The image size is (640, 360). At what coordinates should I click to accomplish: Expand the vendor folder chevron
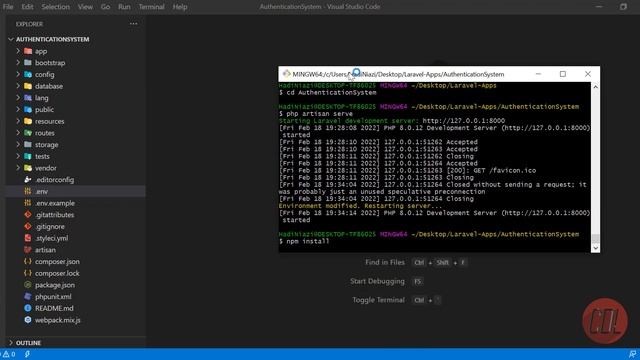[x=18, y=168]
